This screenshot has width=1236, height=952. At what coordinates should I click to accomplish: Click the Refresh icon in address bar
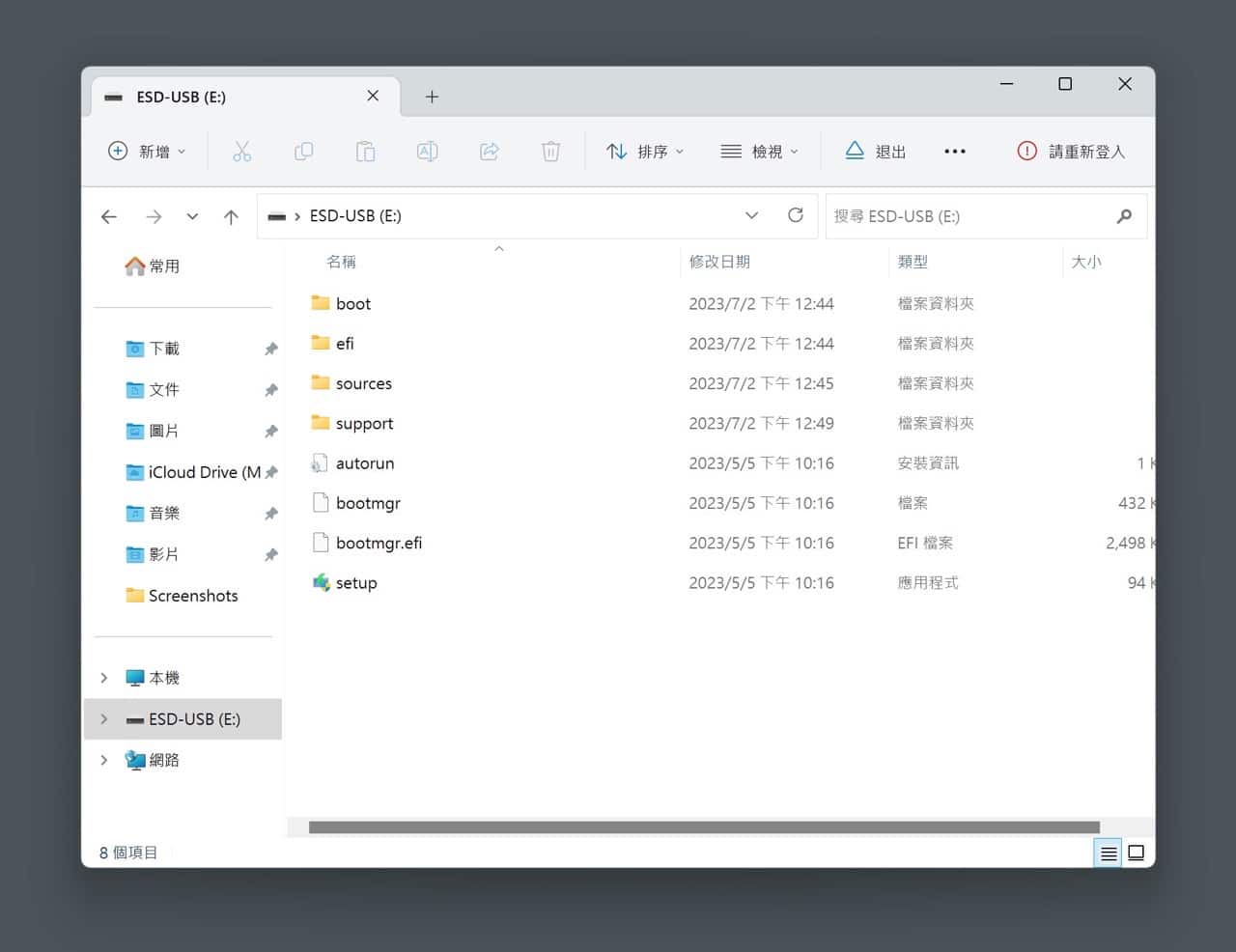(796, 215)
